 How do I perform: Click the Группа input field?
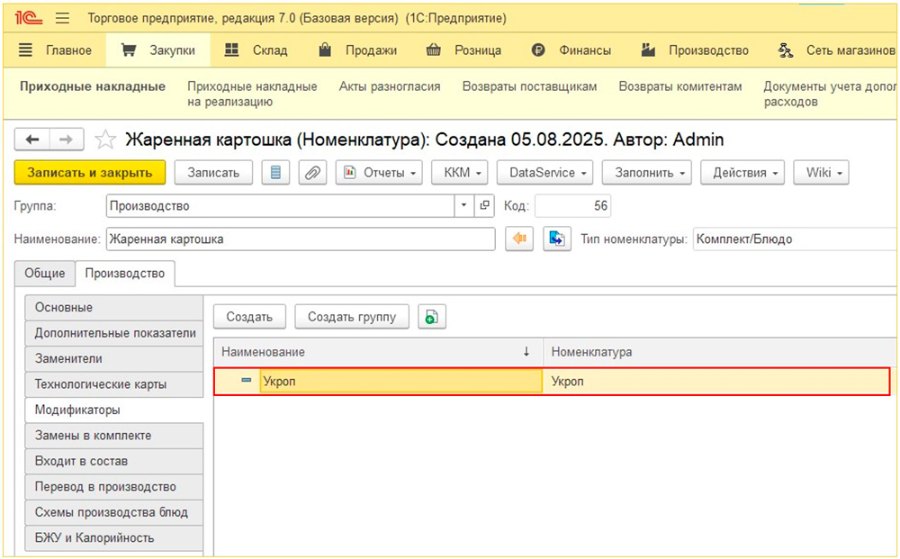(280, 206)
